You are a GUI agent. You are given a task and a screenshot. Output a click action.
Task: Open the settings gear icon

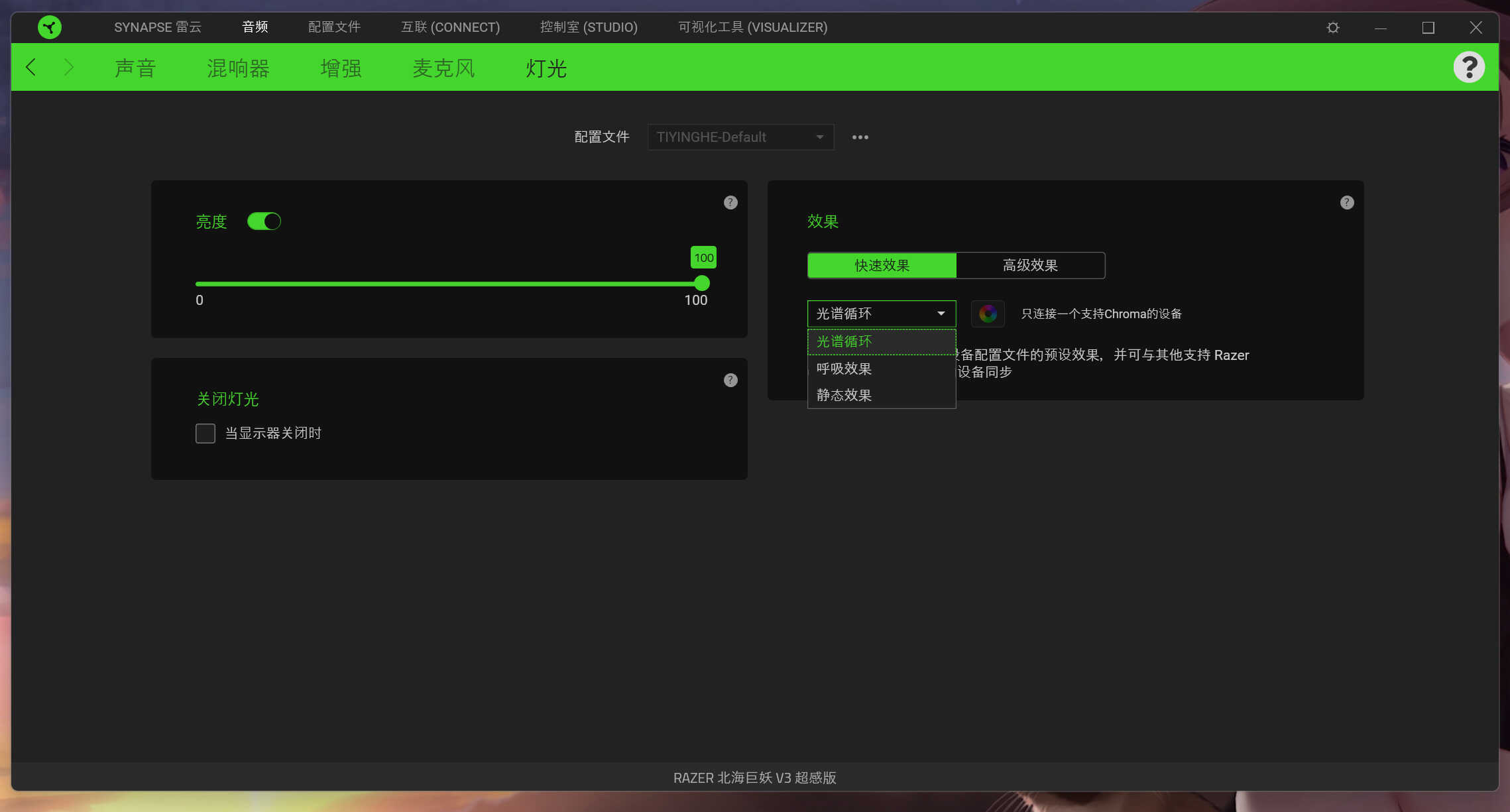(1330, 26)
